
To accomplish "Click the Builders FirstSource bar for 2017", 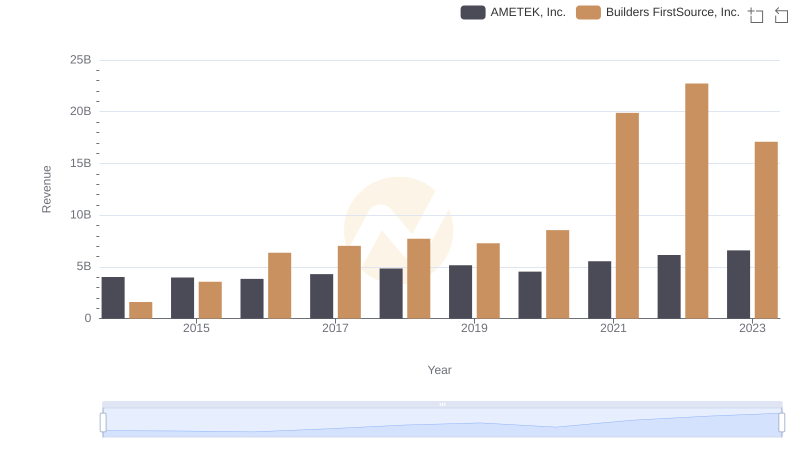I will [349, 283].
